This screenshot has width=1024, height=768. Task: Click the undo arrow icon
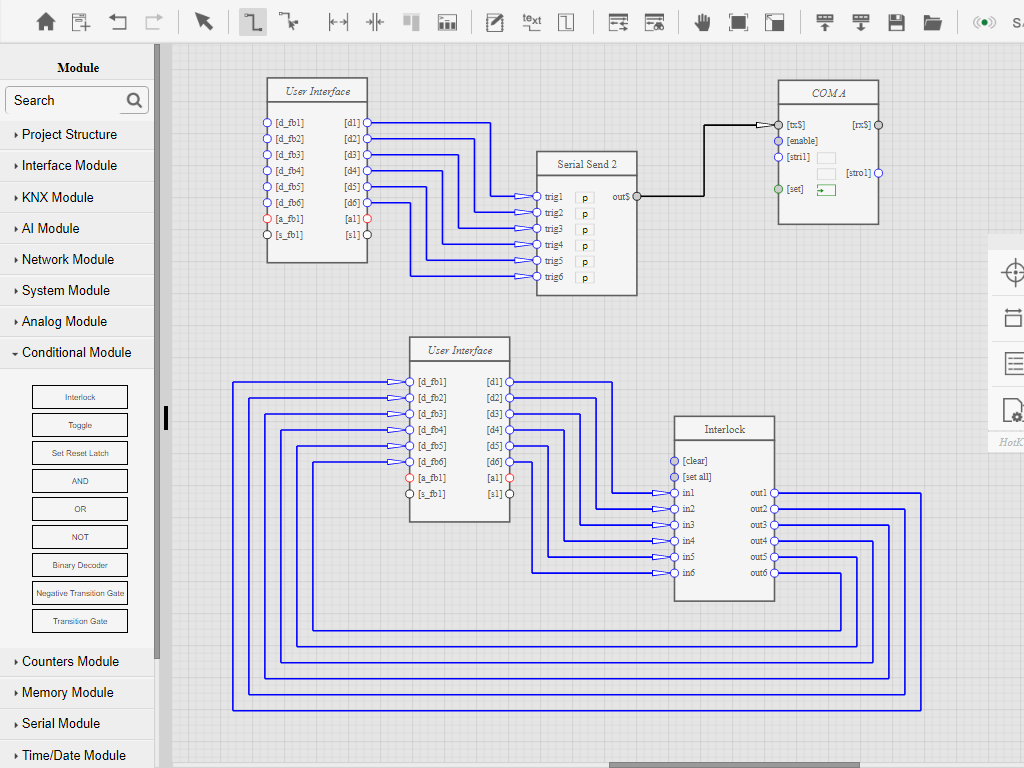[x=118, y=22]
